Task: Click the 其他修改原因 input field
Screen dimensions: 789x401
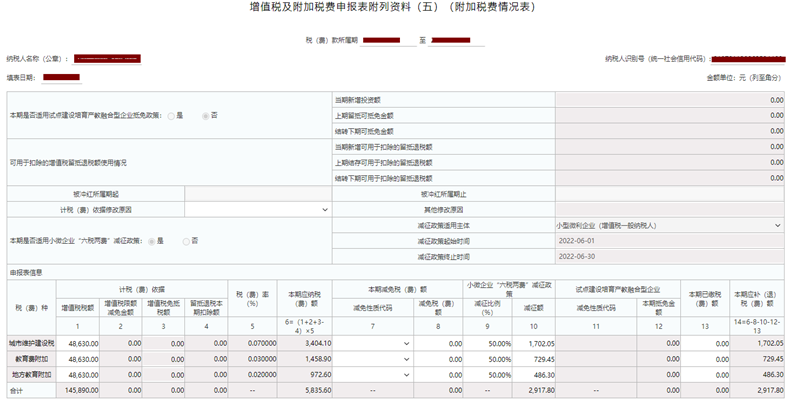Action: (x=670, y=210)
